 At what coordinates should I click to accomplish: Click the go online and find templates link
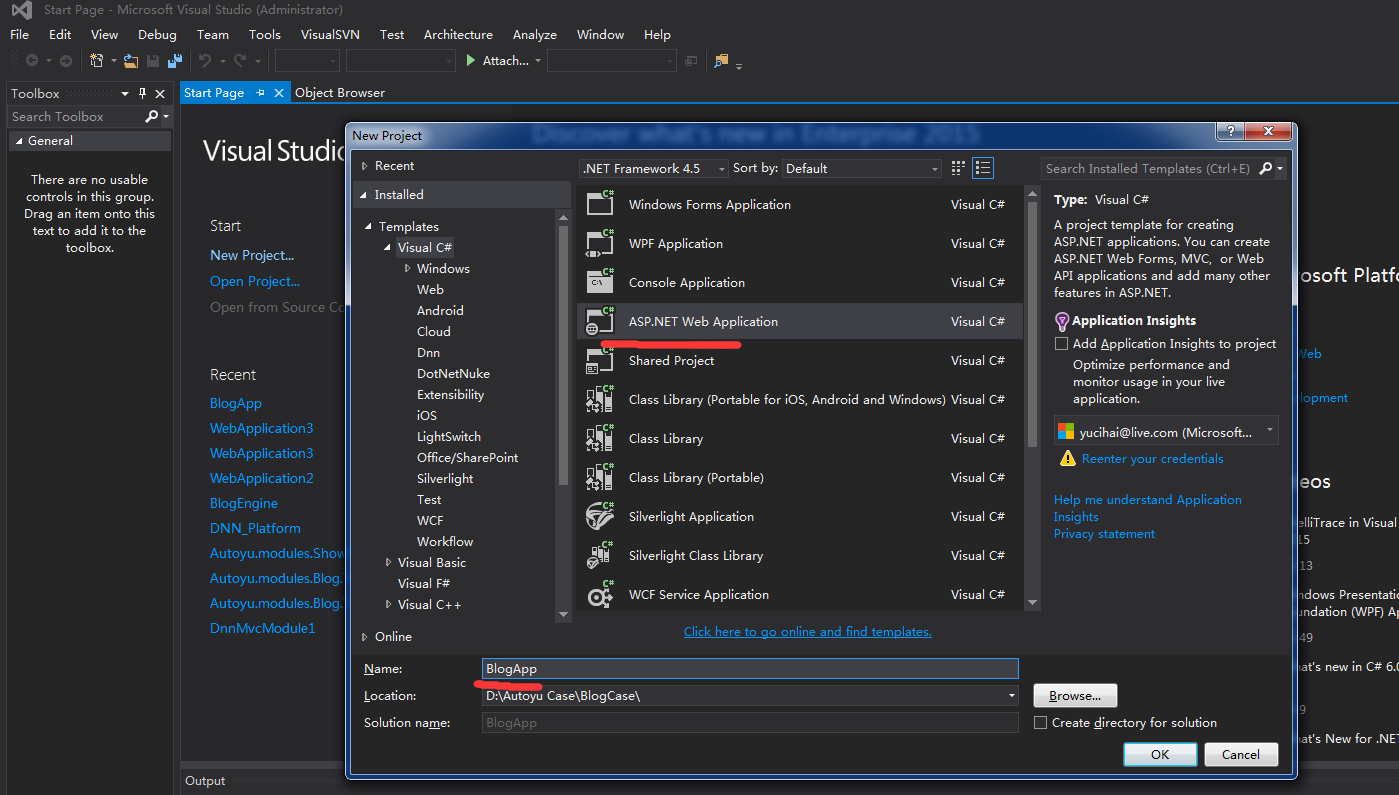click(x=807, y=631)
